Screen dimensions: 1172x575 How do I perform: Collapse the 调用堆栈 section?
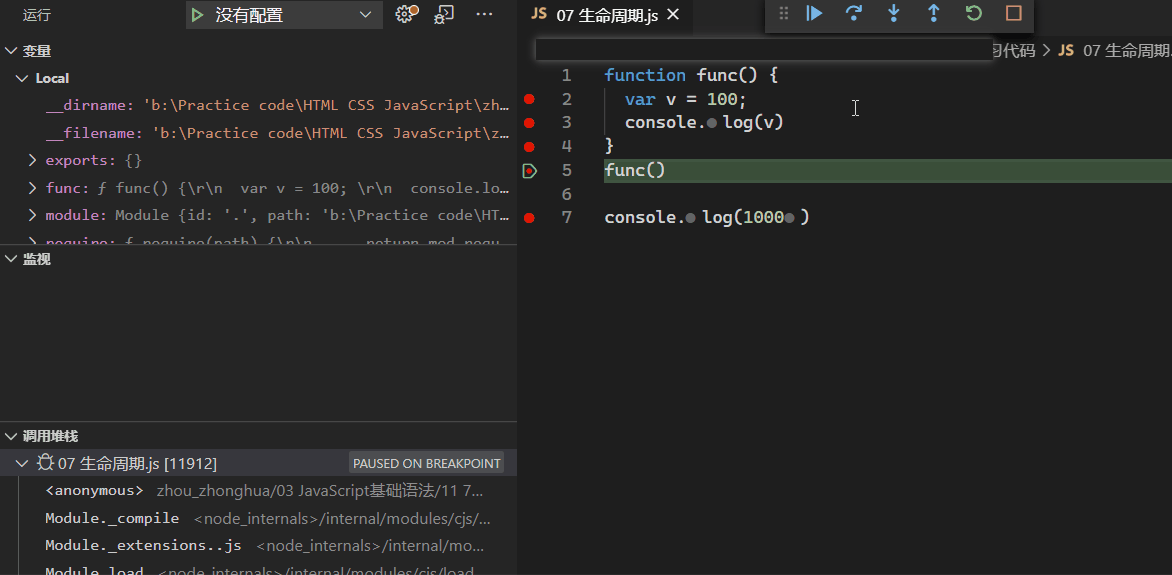pos(11,436)
